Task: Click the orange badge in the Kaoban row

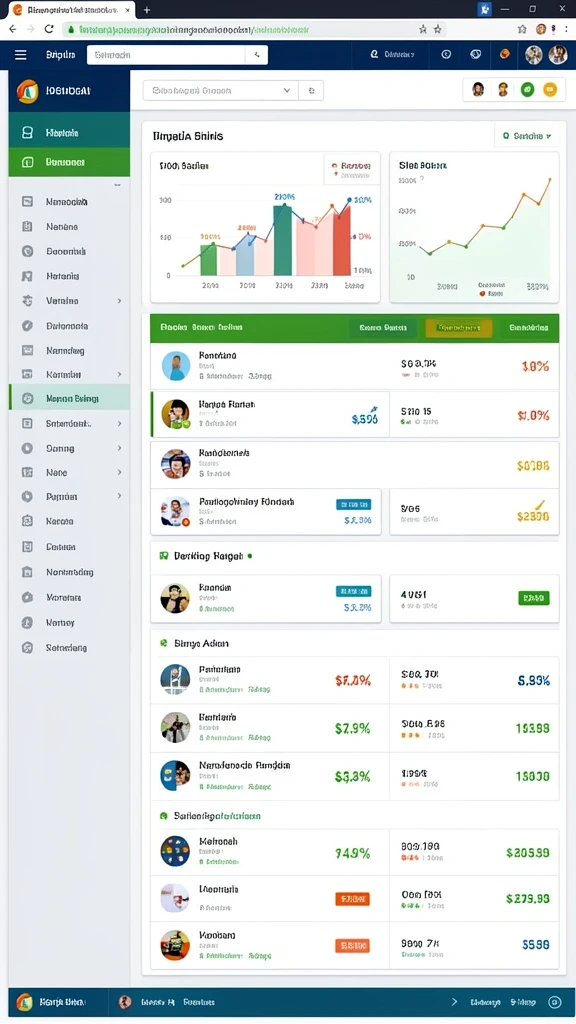Action: point(352,945)
